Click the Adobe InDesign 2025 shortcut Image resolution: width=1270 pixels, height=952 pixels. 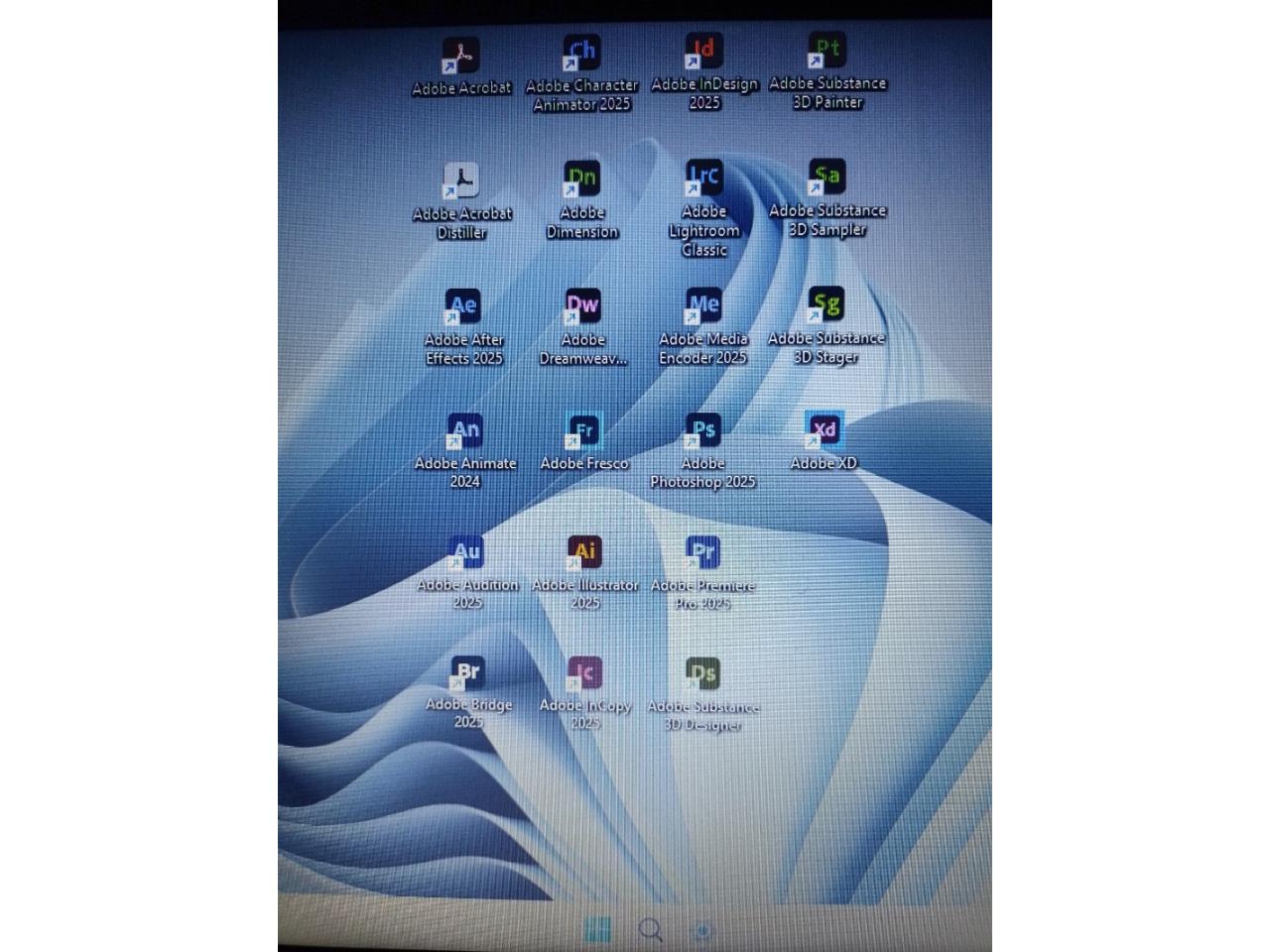pyautogui.click(x=704, y=52)
